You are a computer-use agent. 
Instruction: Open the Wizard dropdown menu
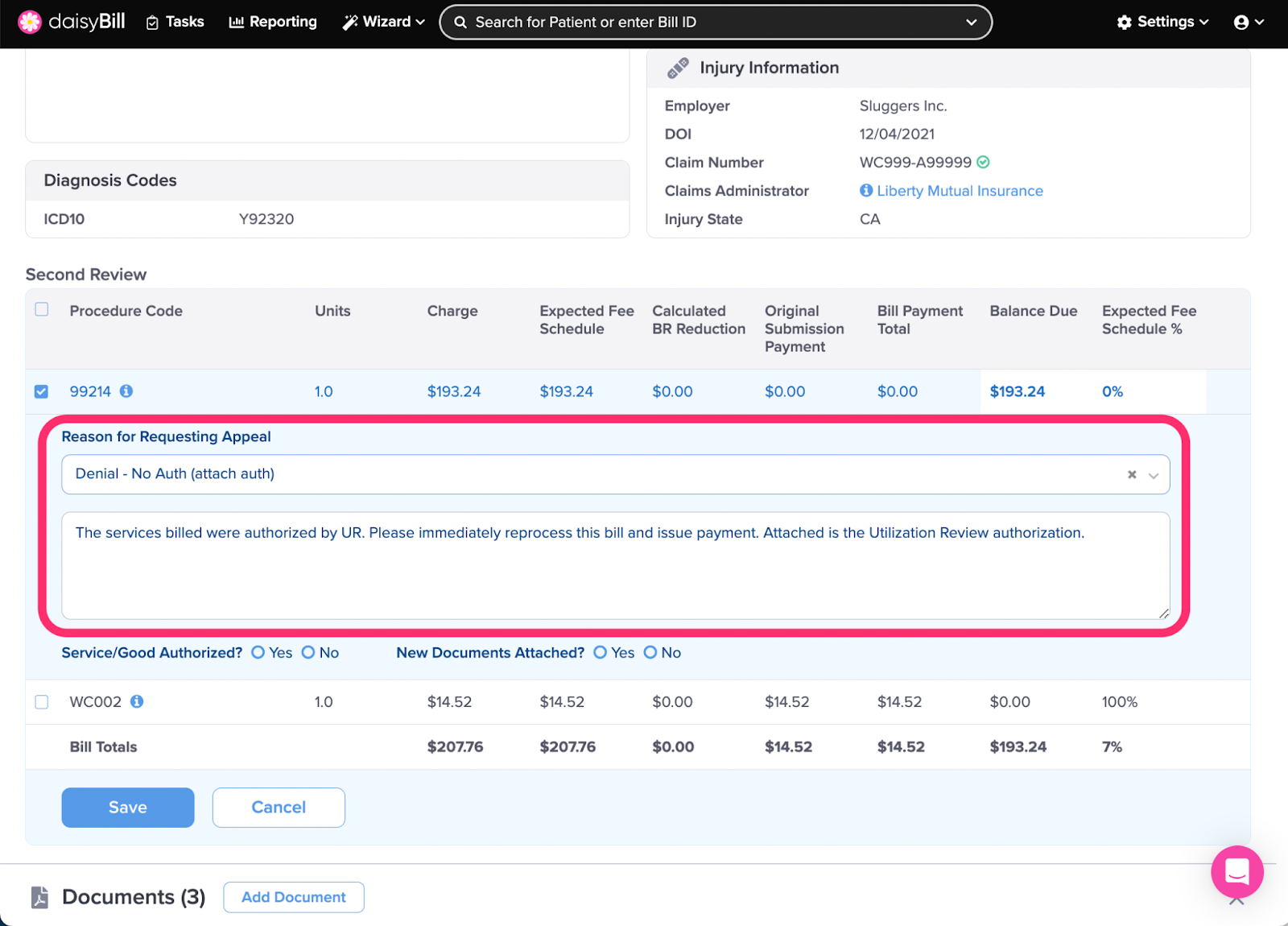coord(383,22)
